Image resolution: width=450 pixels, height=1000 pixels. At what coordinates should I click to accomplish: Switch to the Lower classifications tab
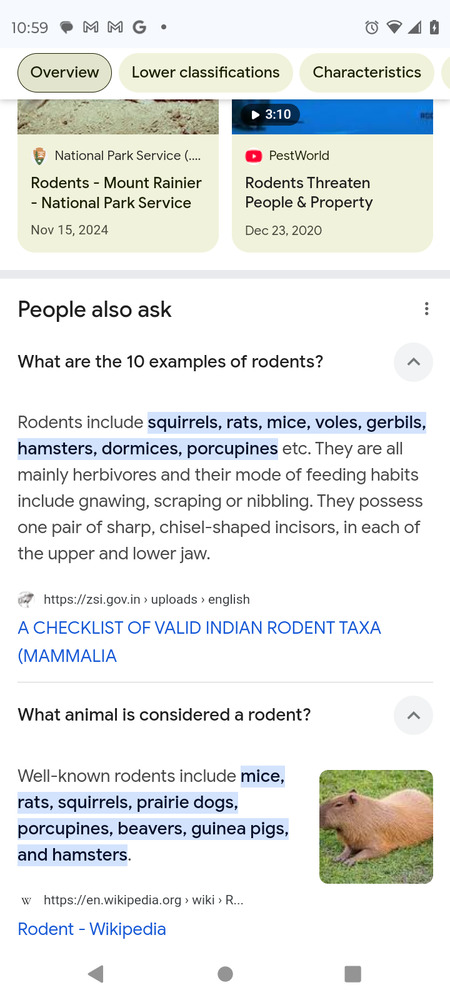point(205,73)
